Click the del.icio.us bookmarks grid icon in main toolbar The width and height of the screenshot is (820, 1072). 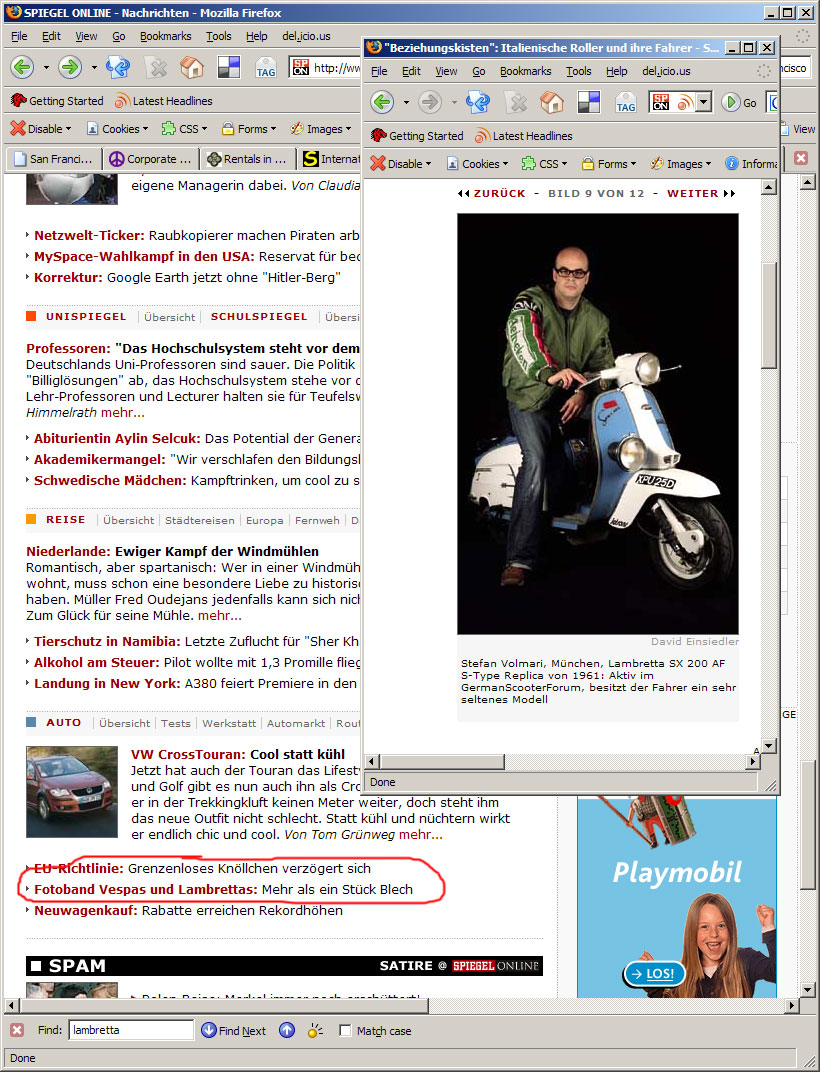[x=228, y=67]
